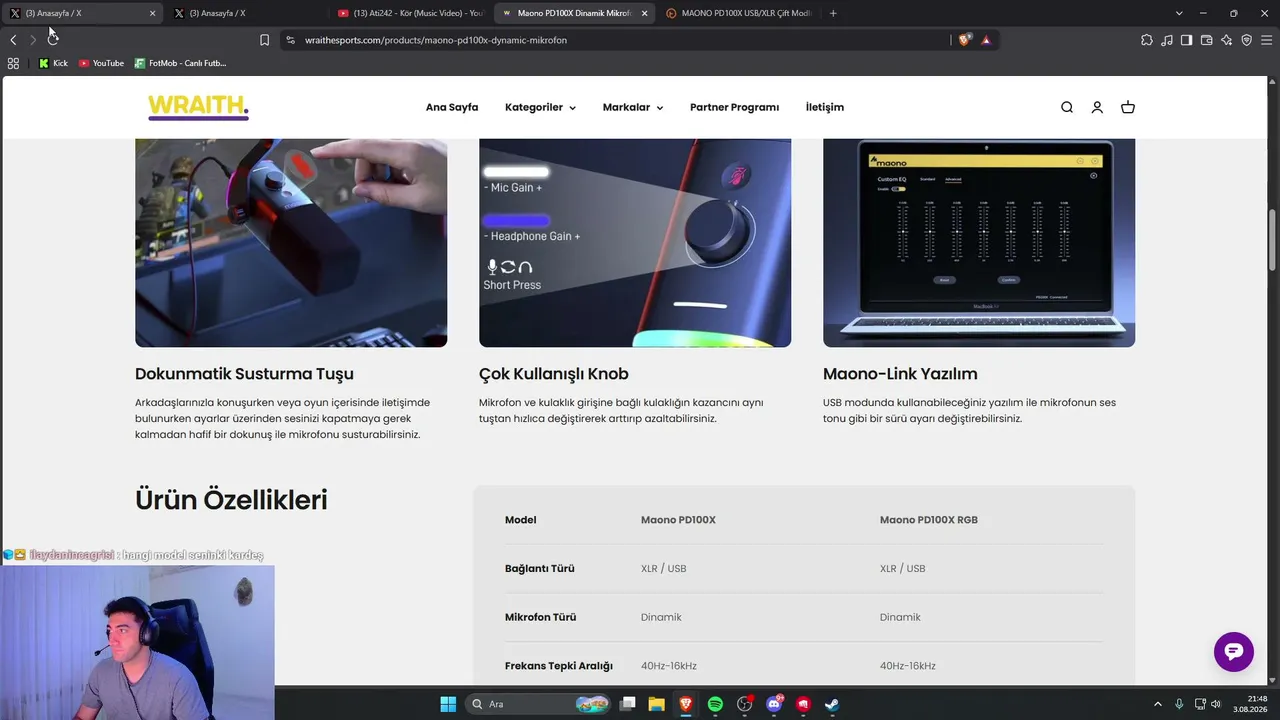Image resolution: width=1280 pixels, height=720 pixels.
Task: Open the İletişim page
Action: [x=825, y=107]
